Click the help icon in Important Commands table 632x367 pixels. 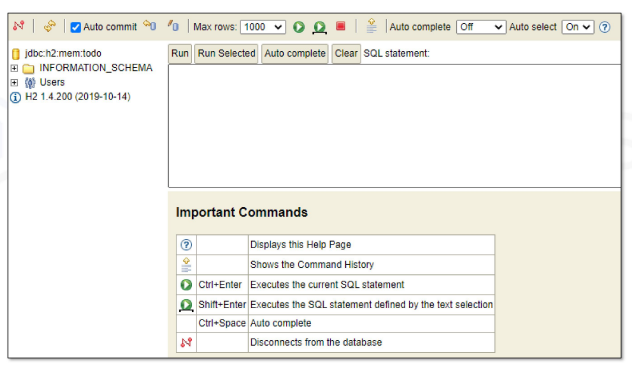186,245
